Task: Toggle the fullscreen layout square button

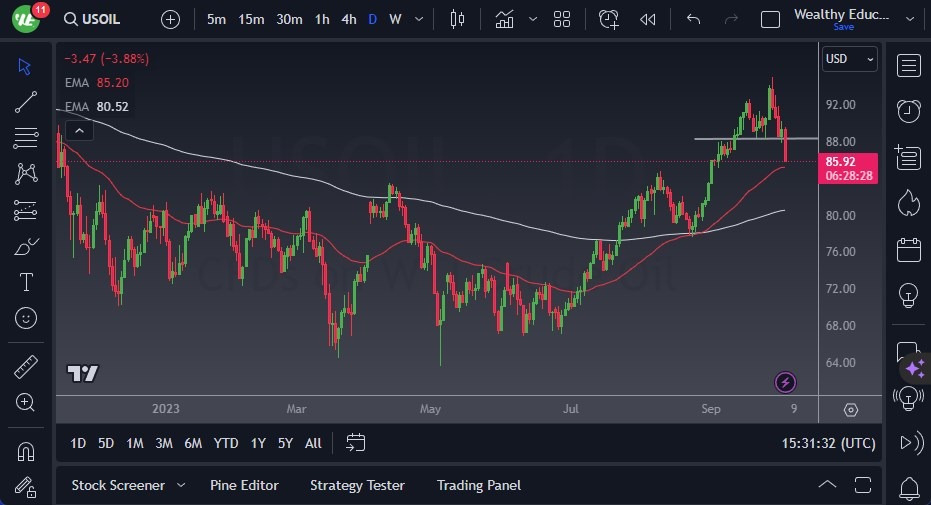Action: (770, 19)
